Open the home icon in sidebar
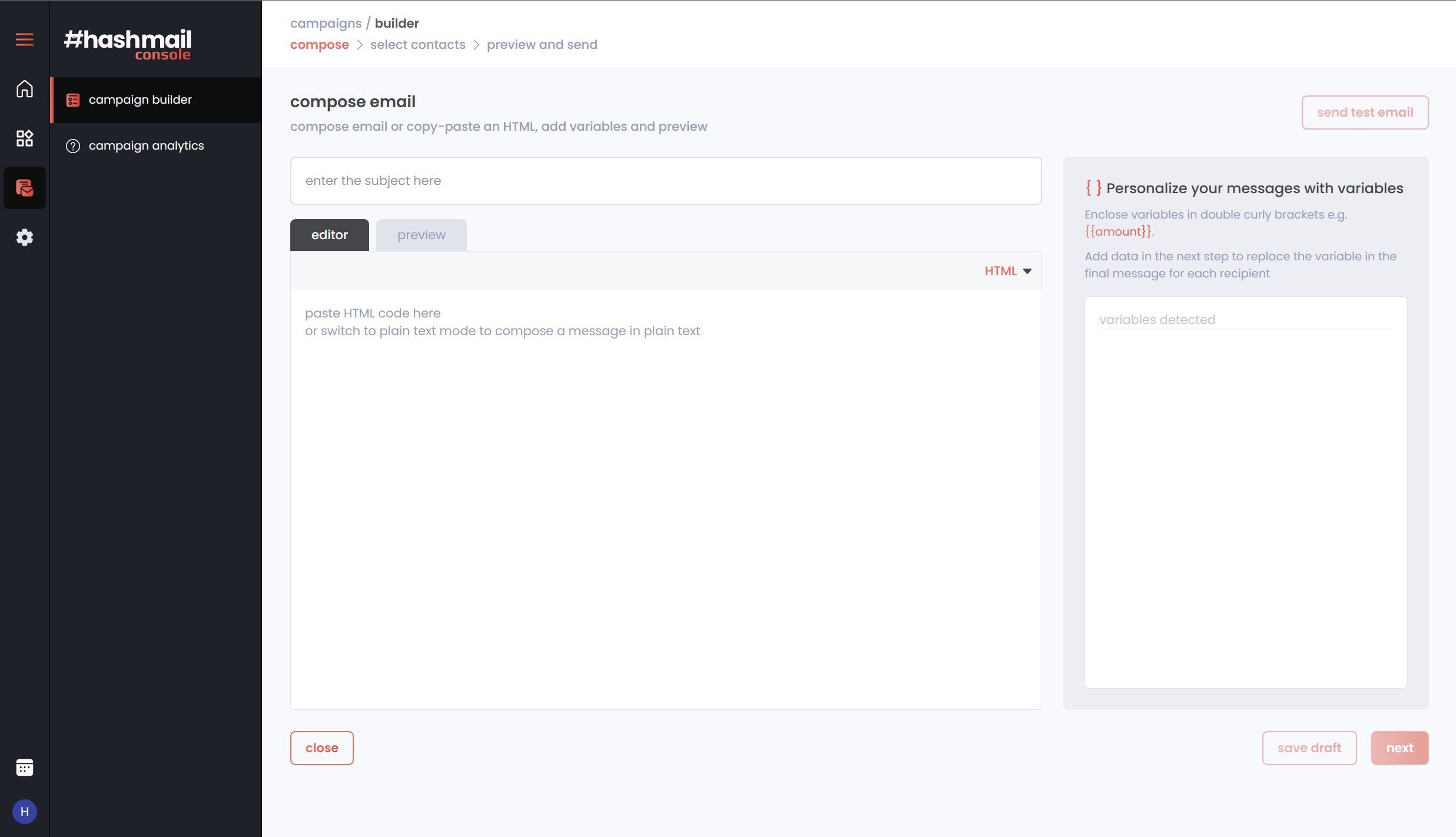1456x837 pixels. (24, 89)
